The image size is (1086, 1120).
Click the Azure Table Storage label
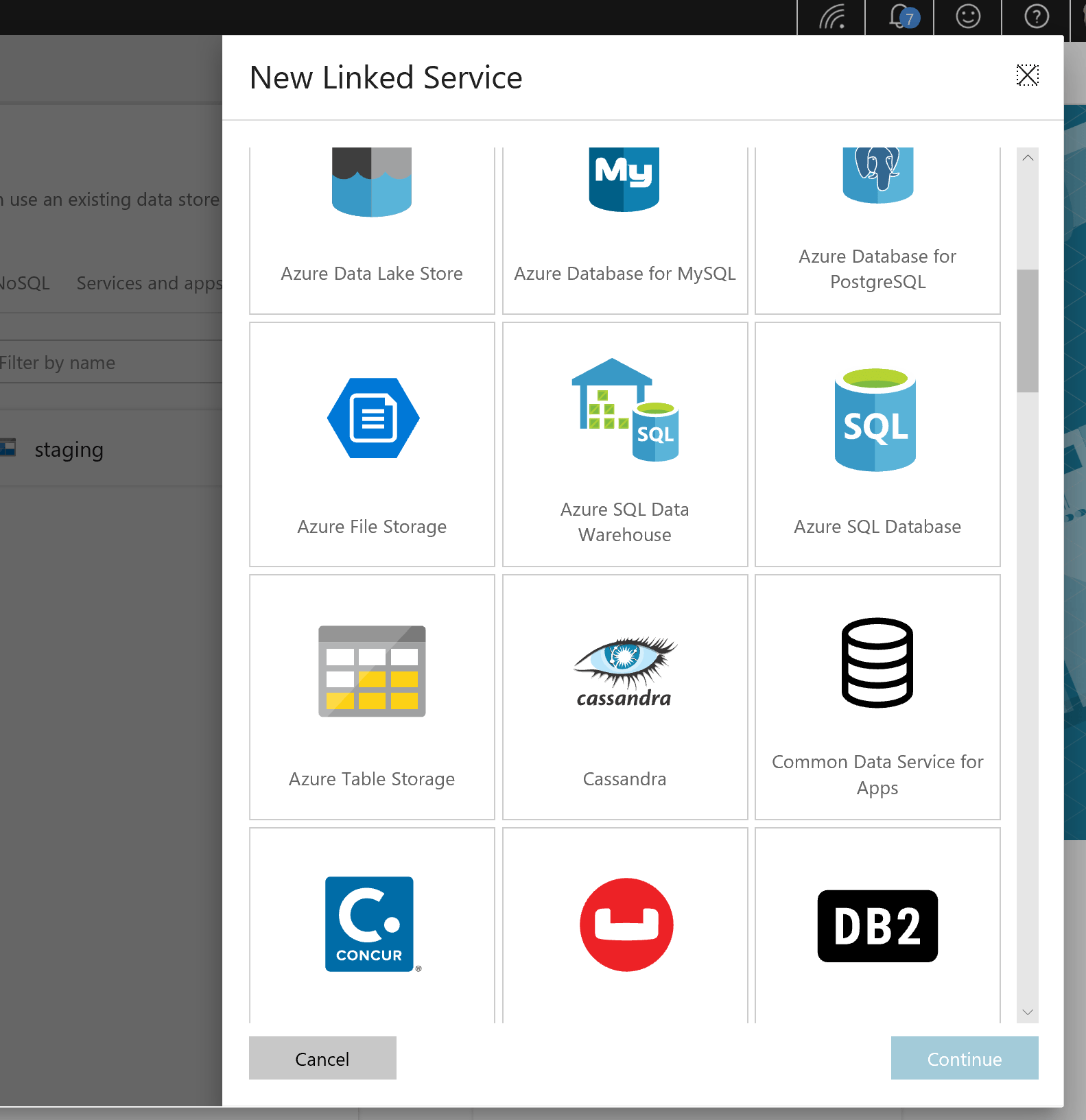coord(372,779)
